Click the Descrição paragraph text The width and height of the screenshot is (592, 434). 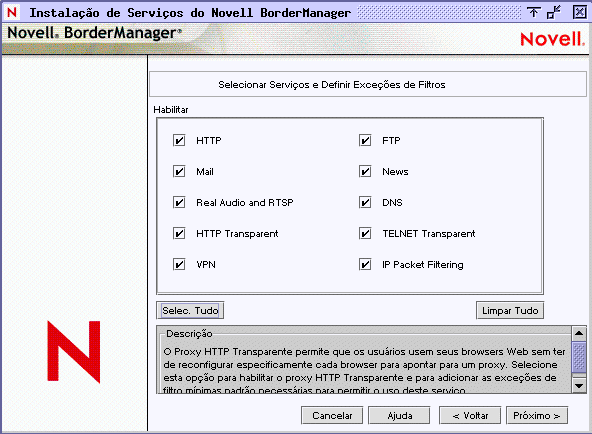click(x=364, y=371)
